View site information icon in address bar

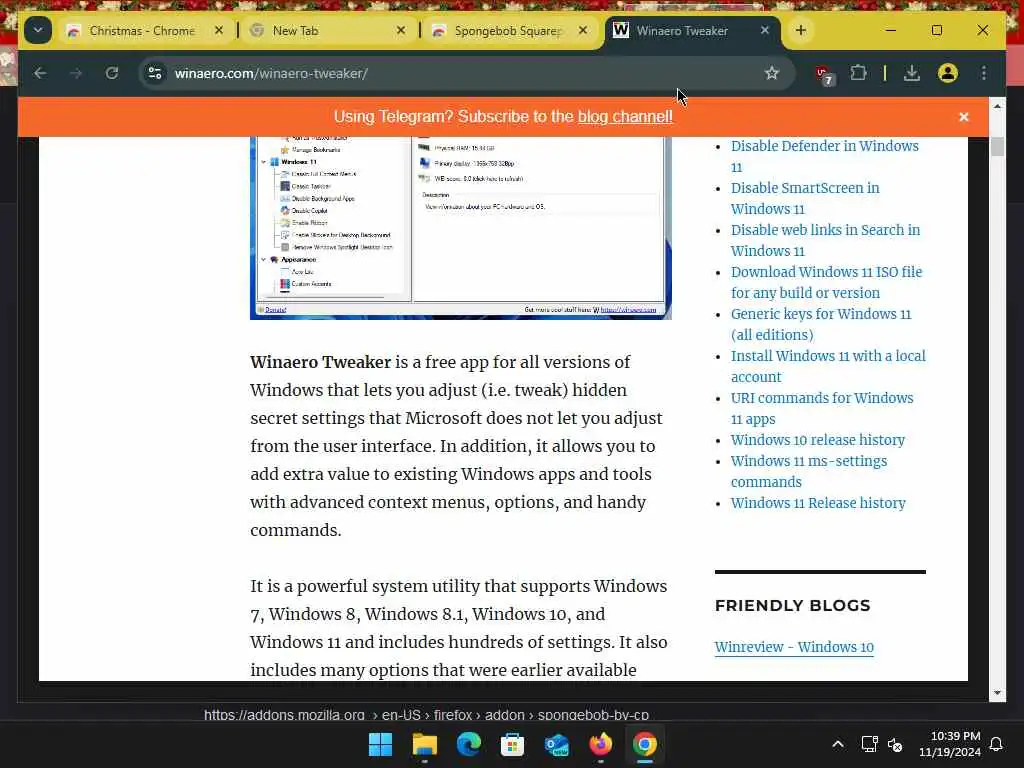point(155,73)
